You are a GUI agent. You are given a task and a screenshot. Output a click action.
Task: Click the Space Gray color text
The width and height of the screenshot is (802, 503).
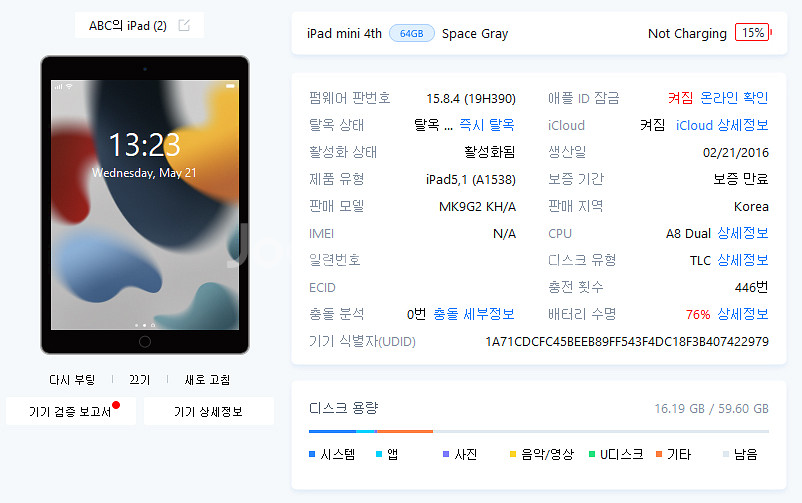[x=475, y=34]
